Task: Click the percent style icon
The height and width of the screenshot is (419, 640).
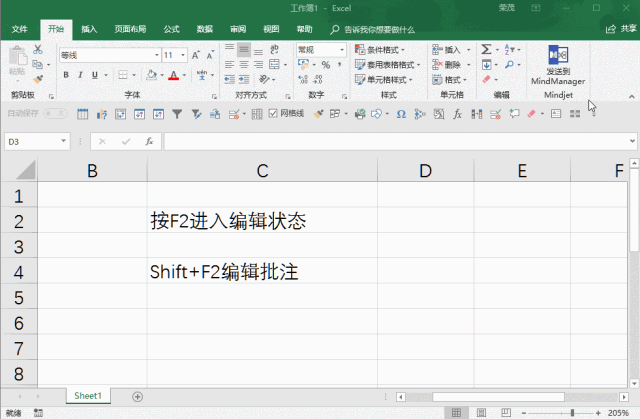Action: [x=326, y=65]
